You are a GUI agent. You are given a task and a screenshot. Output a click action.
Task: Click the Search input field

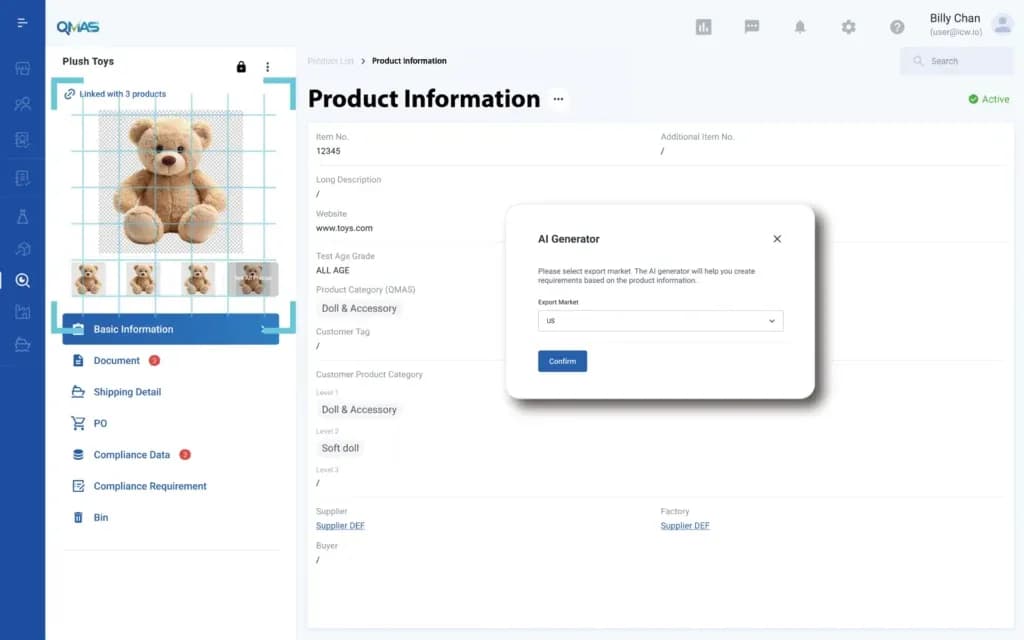coord(957,61)
